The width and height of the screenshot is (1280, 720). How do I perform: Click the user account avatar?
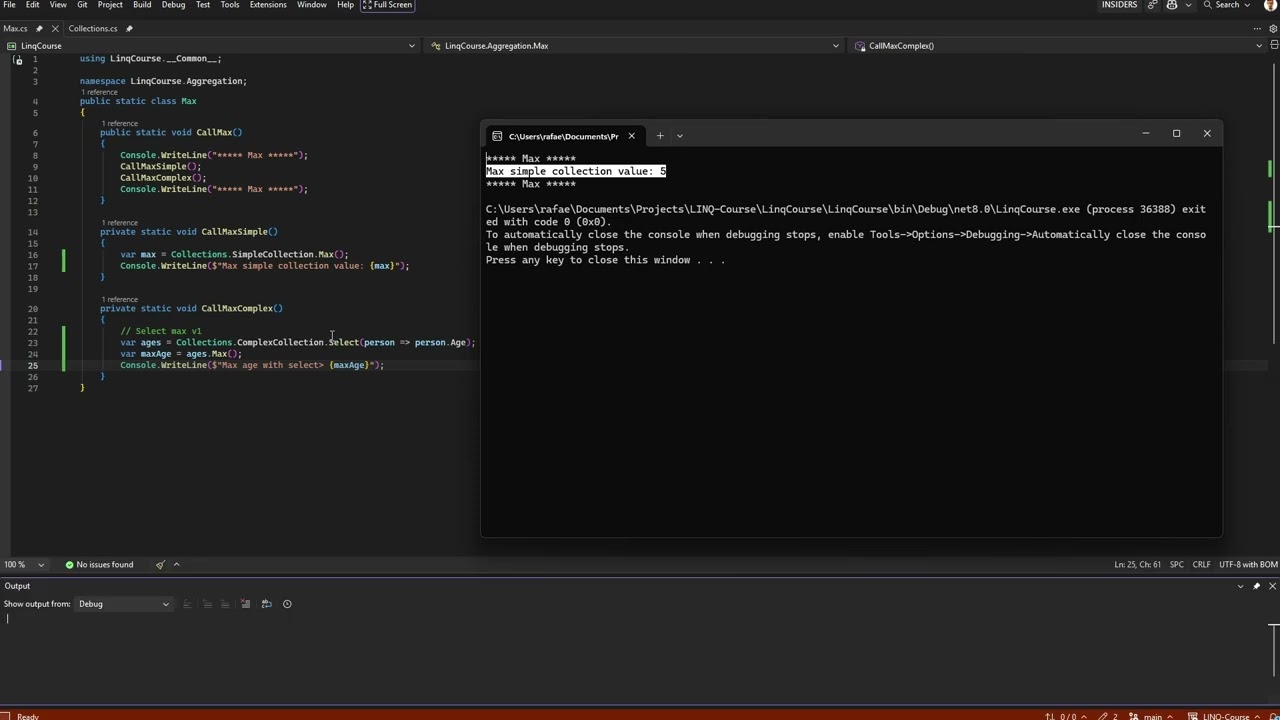1271,5
